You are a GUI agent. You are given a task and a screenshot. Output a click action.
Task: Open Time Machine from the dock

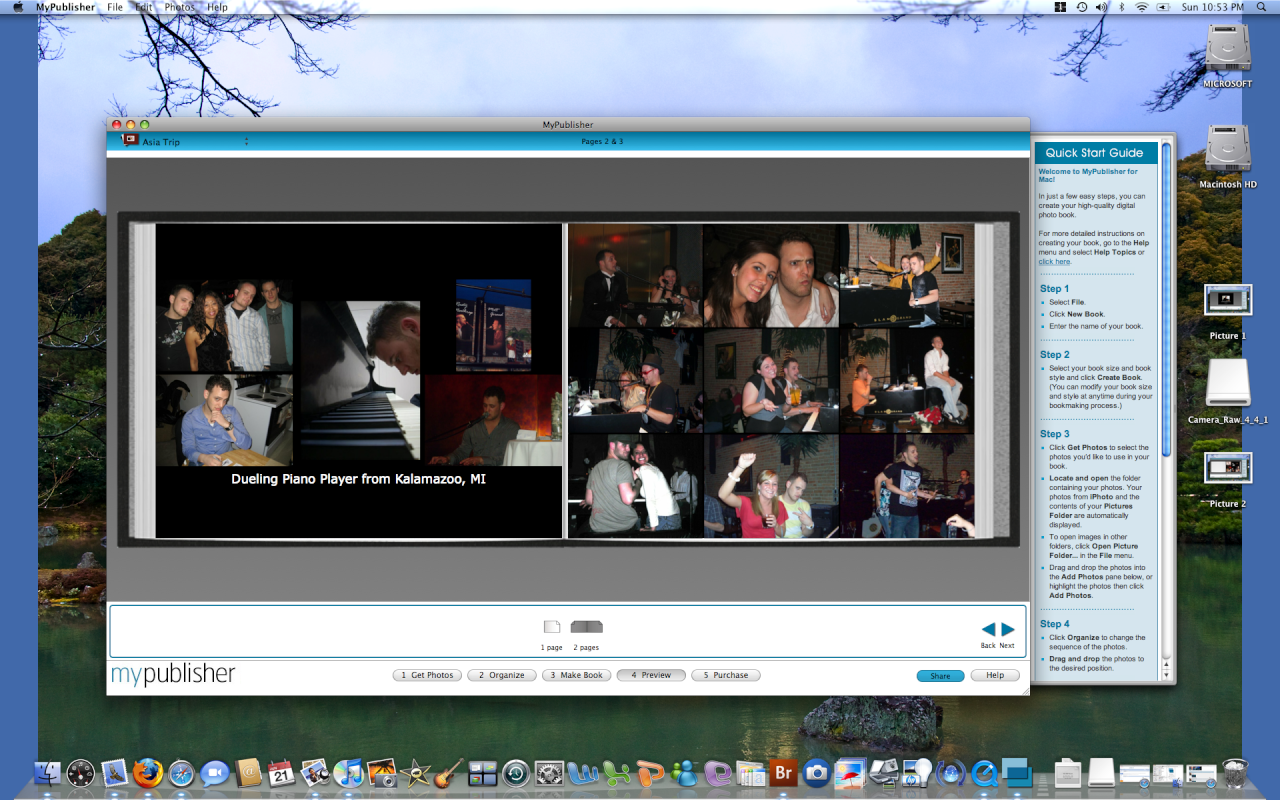pos(515,772)
